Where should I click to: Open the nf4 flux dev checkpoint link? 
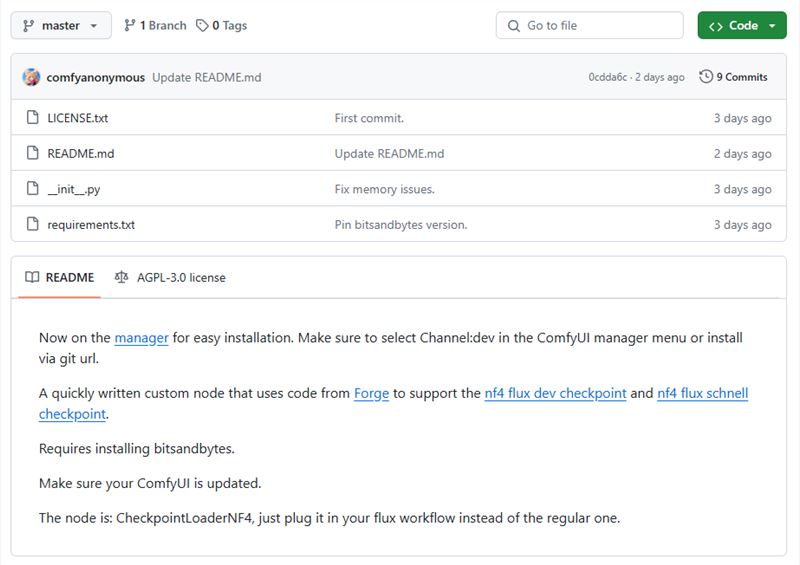click(555, 394)
